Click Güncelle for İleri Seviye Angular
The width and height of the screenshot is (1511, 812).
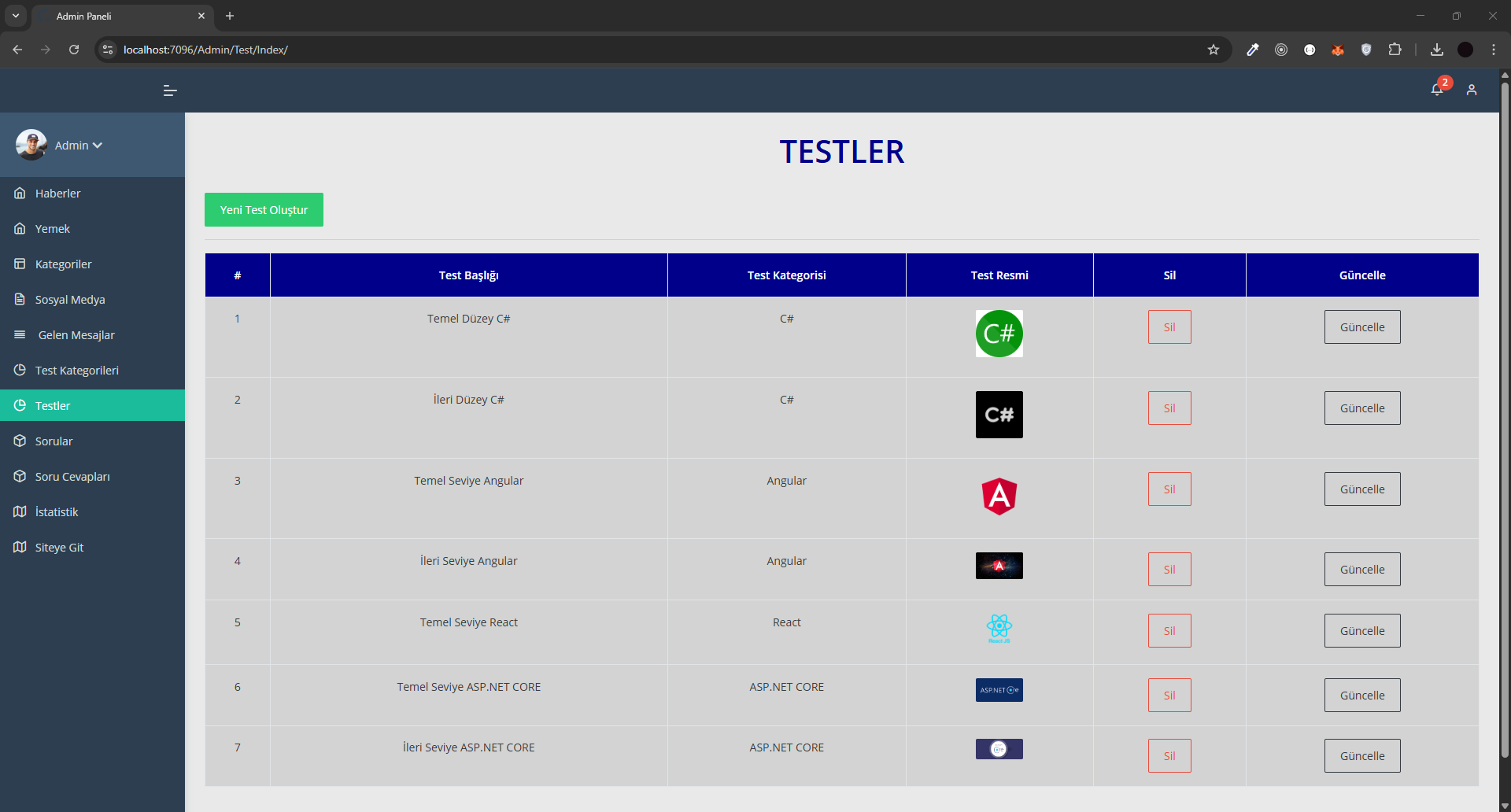pyautogui.click(x=1362, y=569)
